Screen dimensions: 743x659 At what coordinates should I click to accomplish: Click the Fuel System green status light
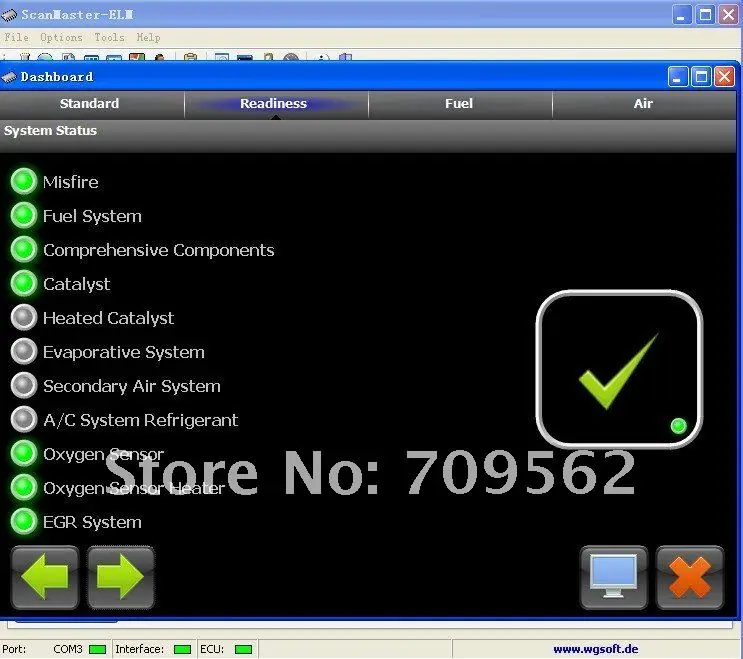[x=24, y=215]
